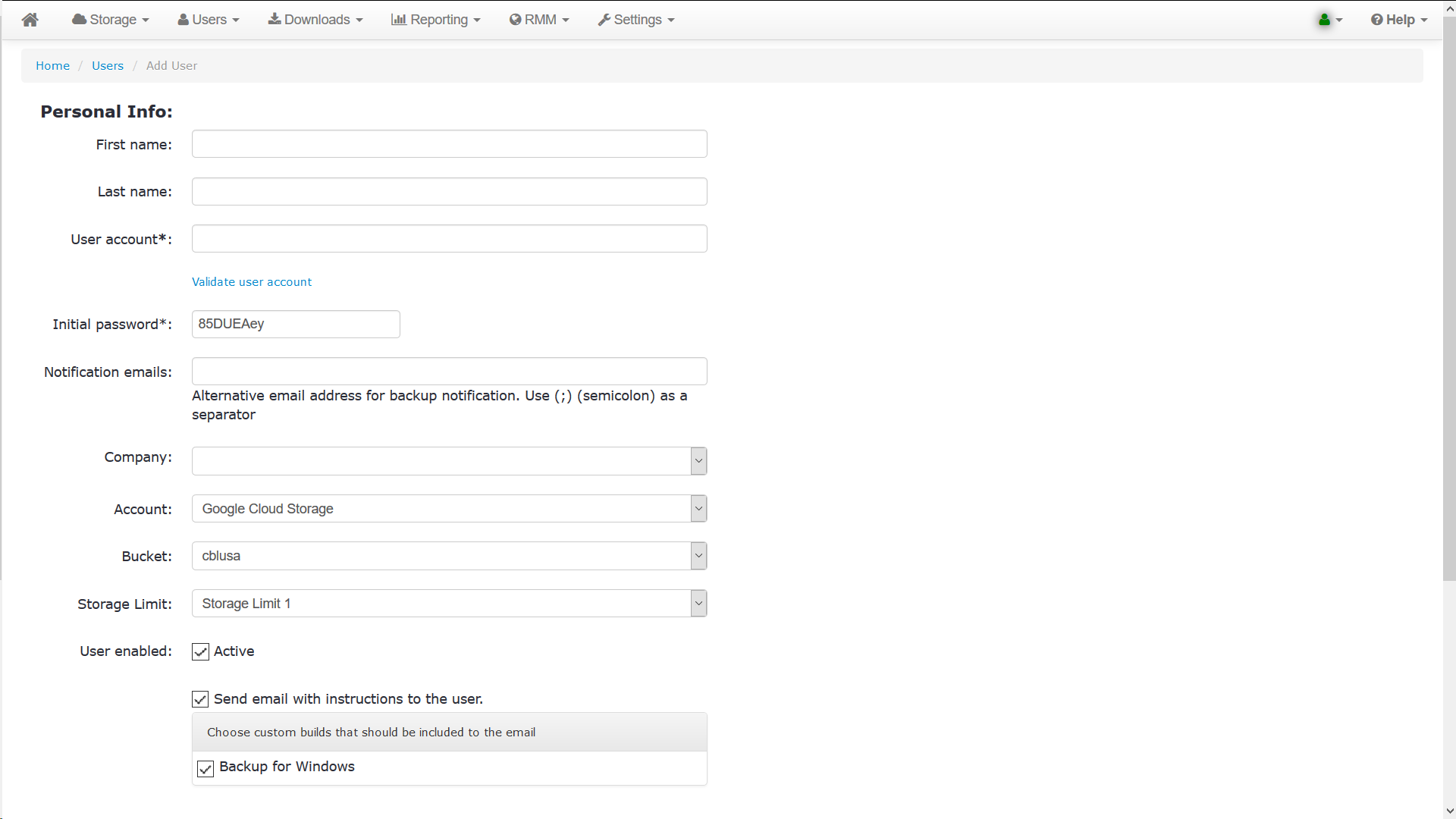Click the wrench icon beside Settings
1456x819 pixels.
click(x=604, y=20)
